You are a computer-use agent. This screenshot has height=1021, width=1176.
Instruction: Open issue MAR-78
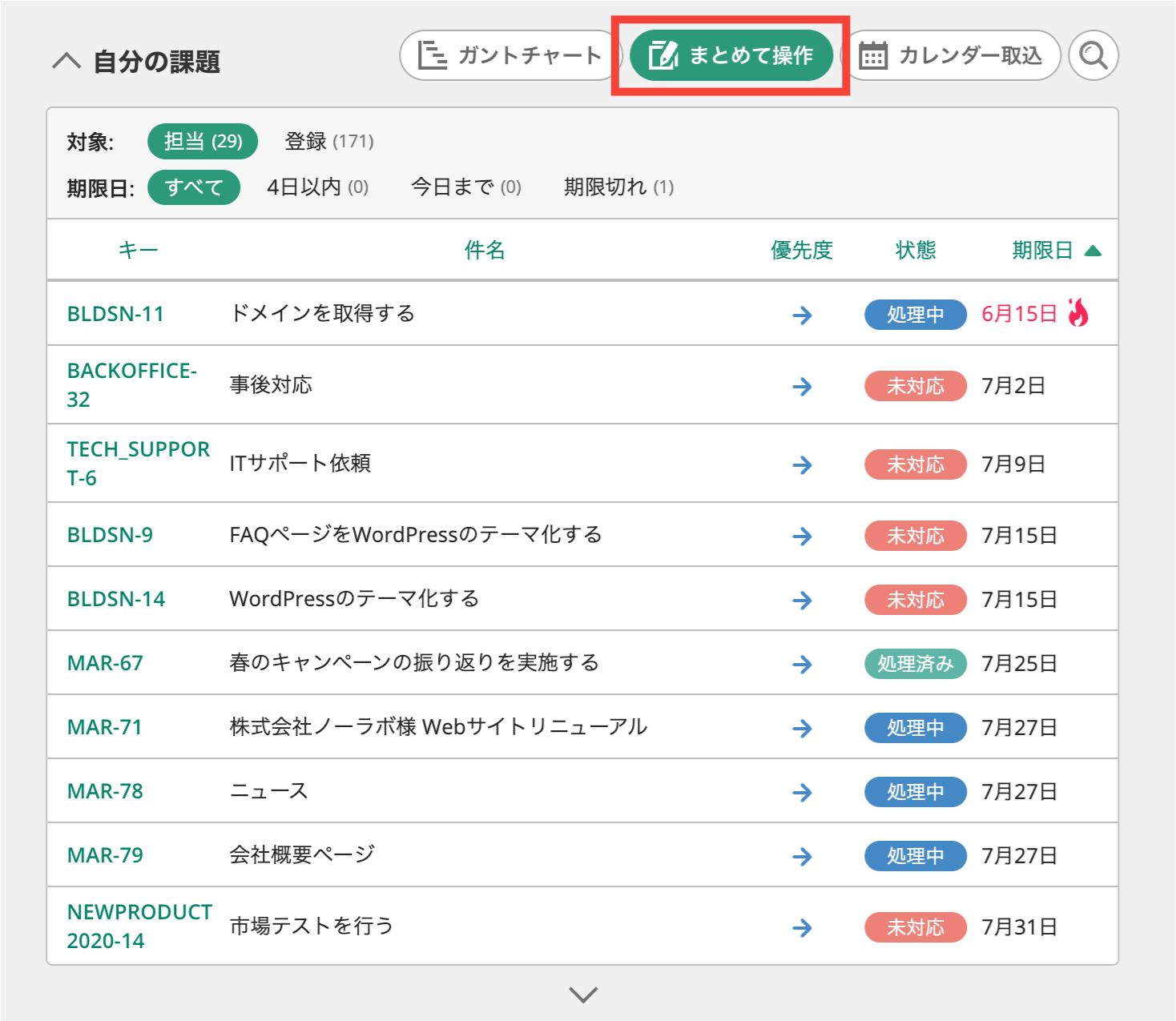(x=105, y=791)
